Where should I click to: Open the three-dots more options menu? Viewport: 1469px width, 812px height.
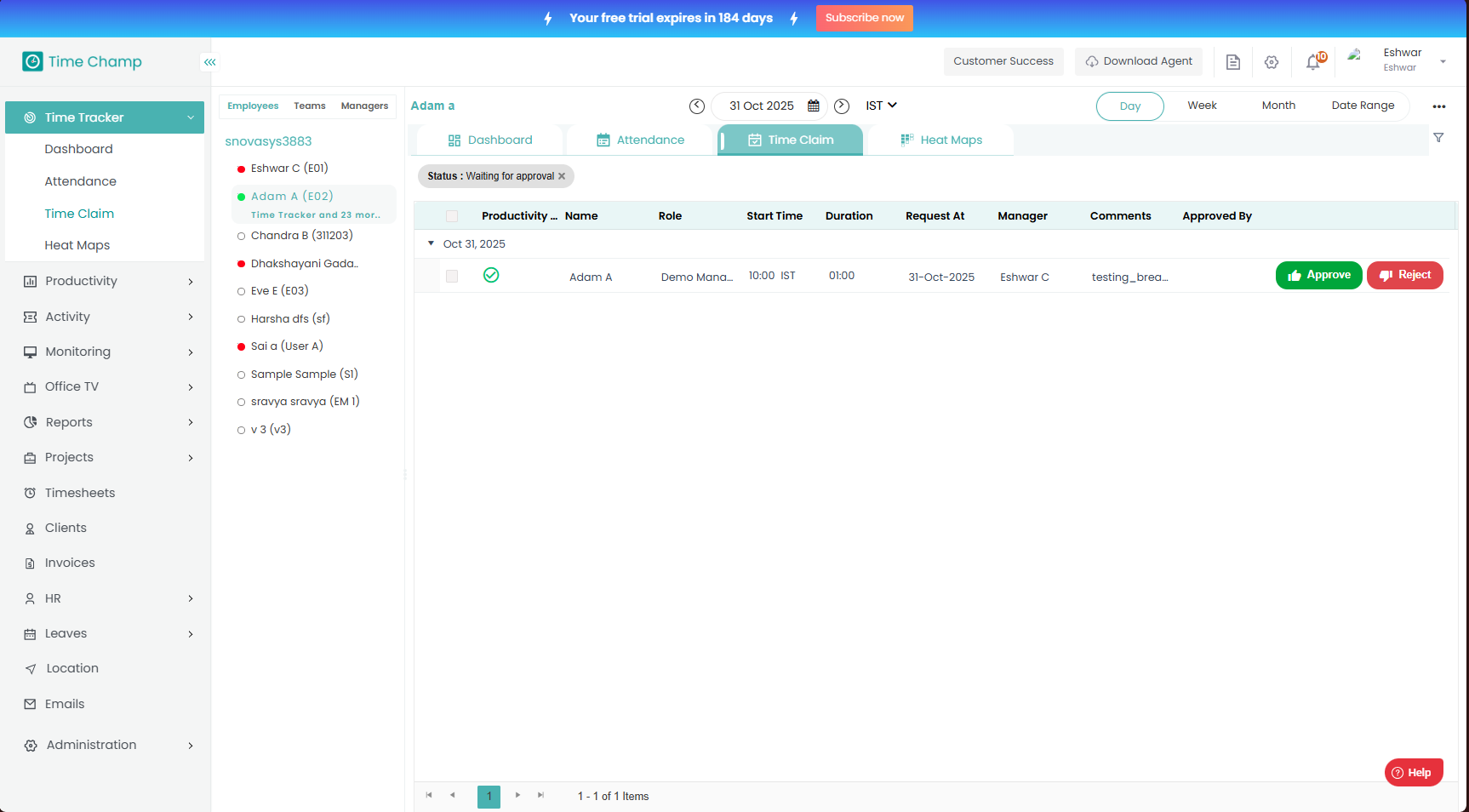tap(1438, 106)
